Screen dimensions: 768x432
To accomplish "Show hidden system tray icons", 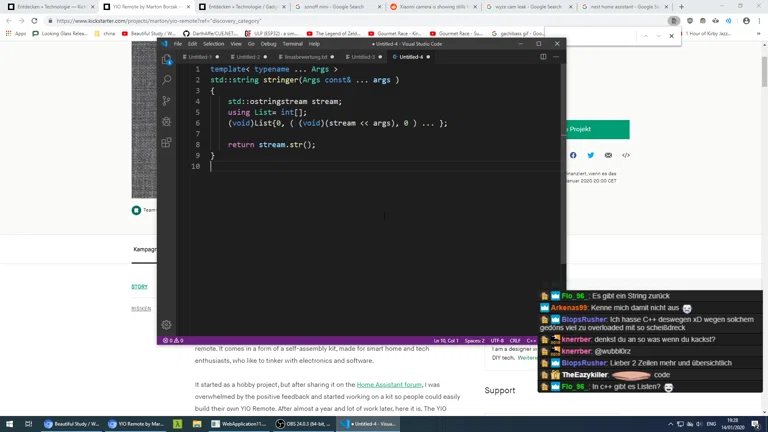I will point(670,424).
